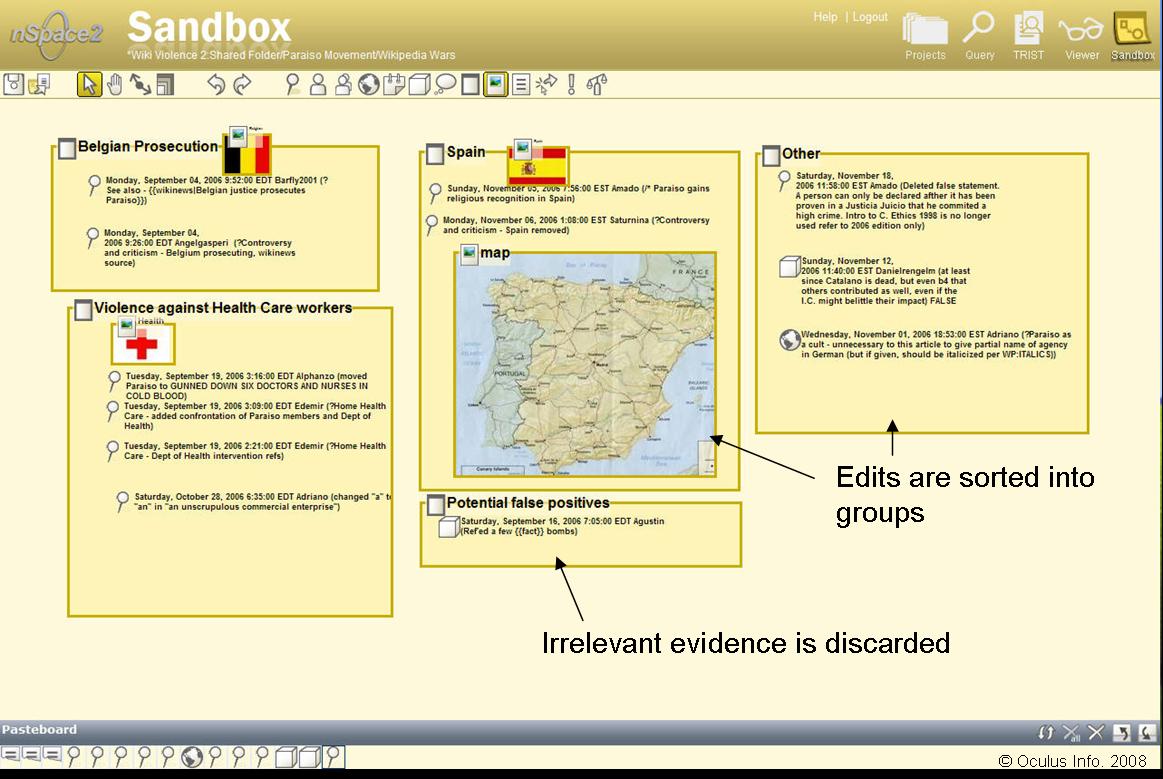1163x779 pixels.
Task: Click the Redo arrow
Action: (242, 84)
